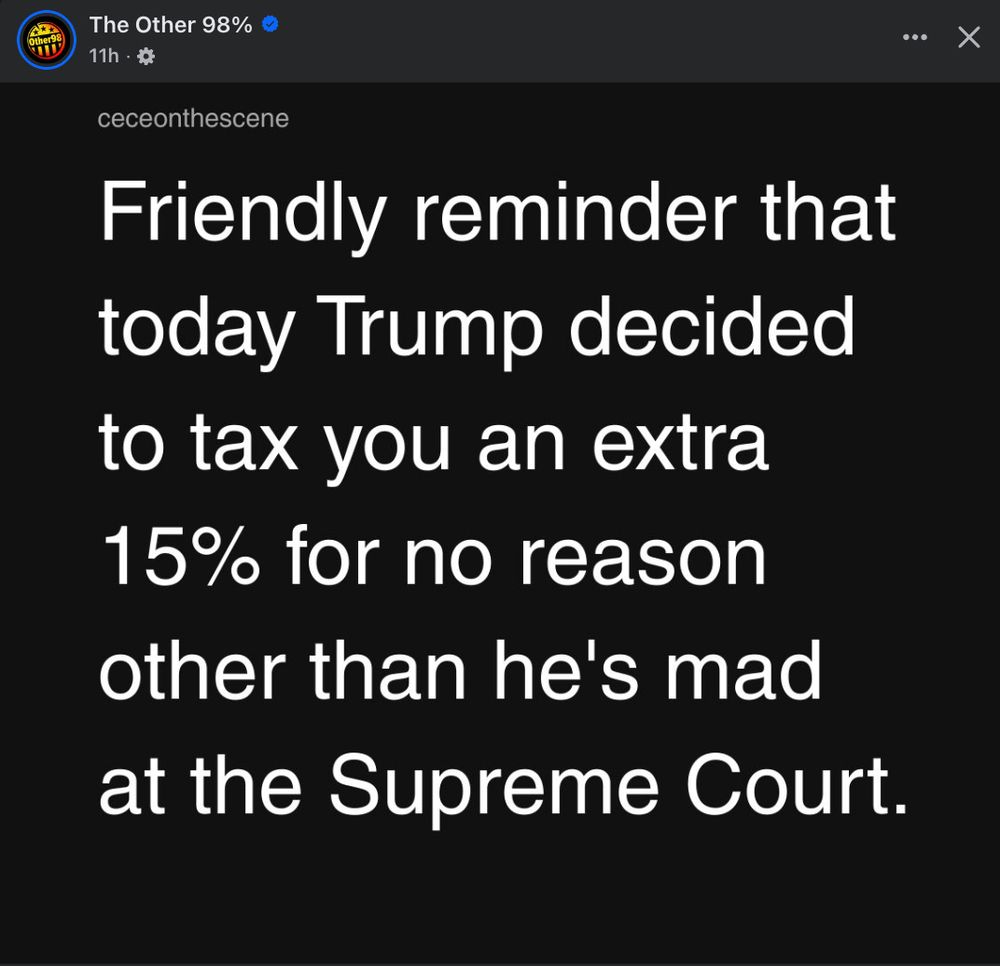Click the line "other than he's mad"
Image resolution: width=1000 pixels, height=966 pixels.
460,670
